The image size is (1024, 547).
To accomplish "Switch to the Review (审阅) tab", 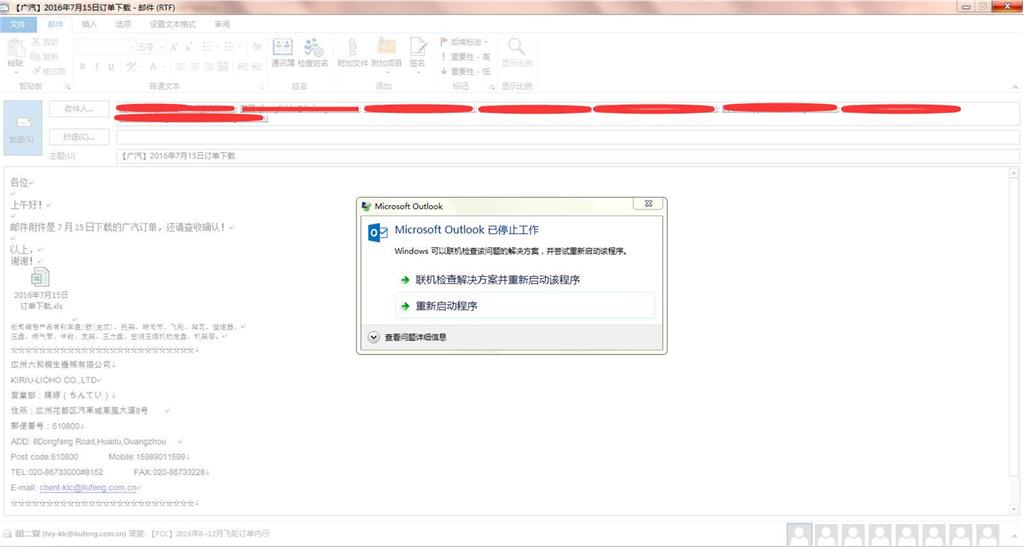I will tap(222, 24).
